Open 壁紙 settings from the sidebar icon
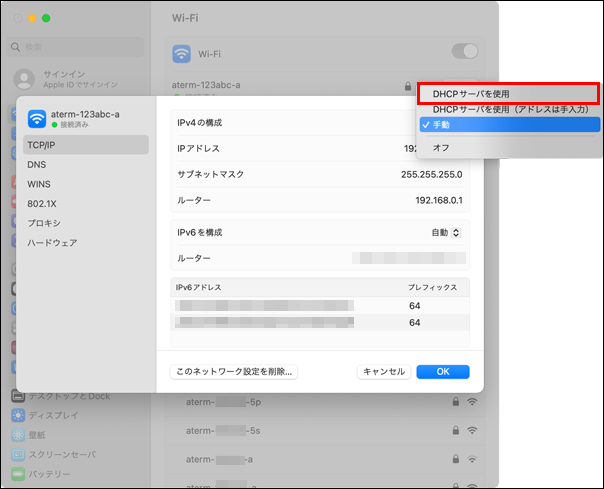Image resolution: width=604 pixels, height=489 pixels. click(18, 435)
